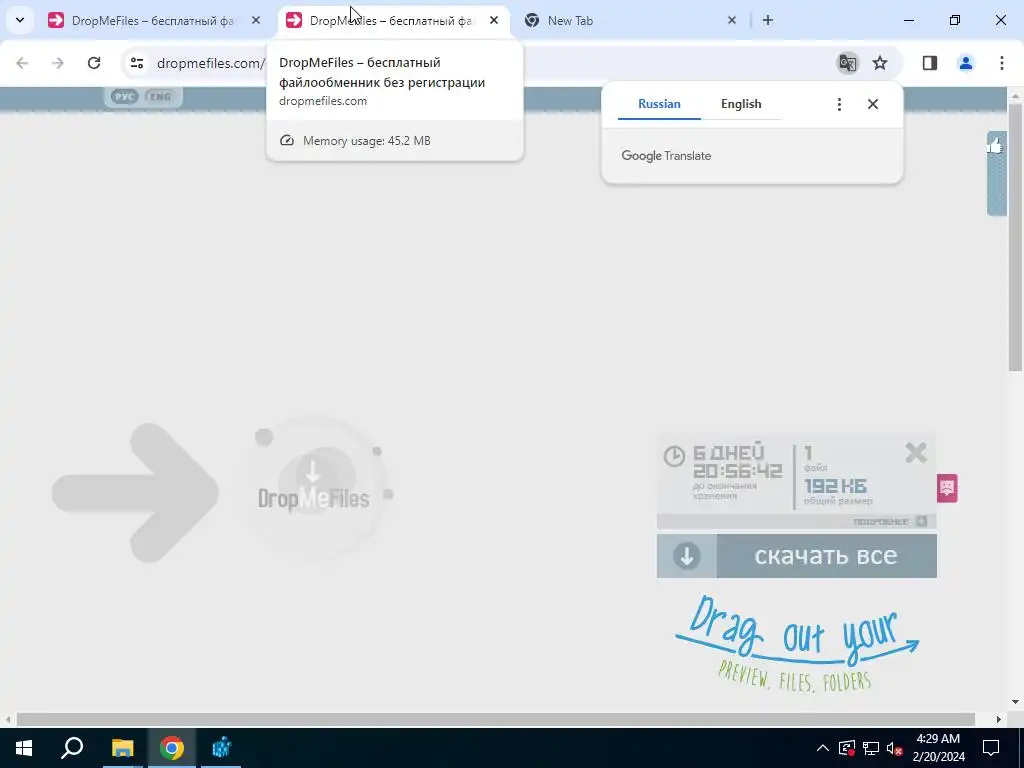This screenshot has height=768, width=1024.
Task: Switch site language to ENG
Action: coord(159,97)
